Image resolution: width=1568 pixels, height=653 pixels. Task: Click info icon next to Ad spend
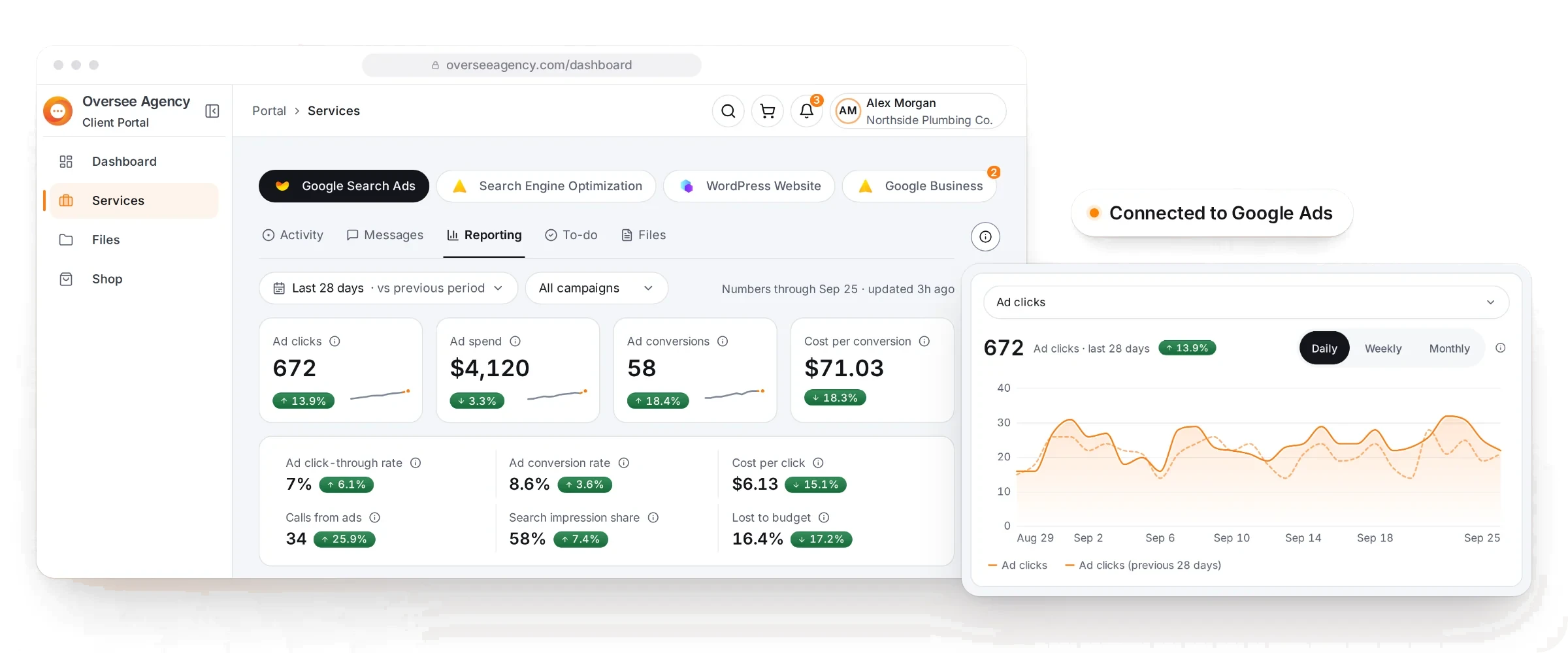[x=515, y=341]
